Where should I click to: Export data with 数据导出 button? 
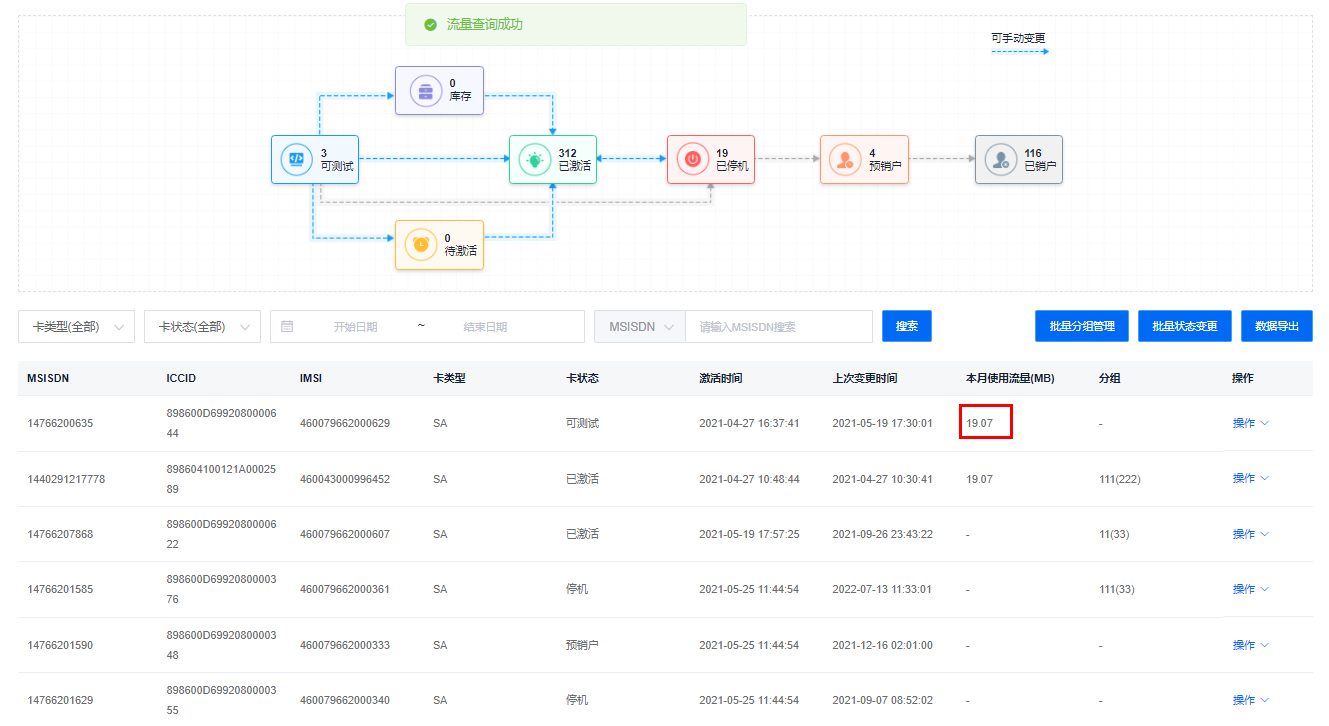(1276, 326)
